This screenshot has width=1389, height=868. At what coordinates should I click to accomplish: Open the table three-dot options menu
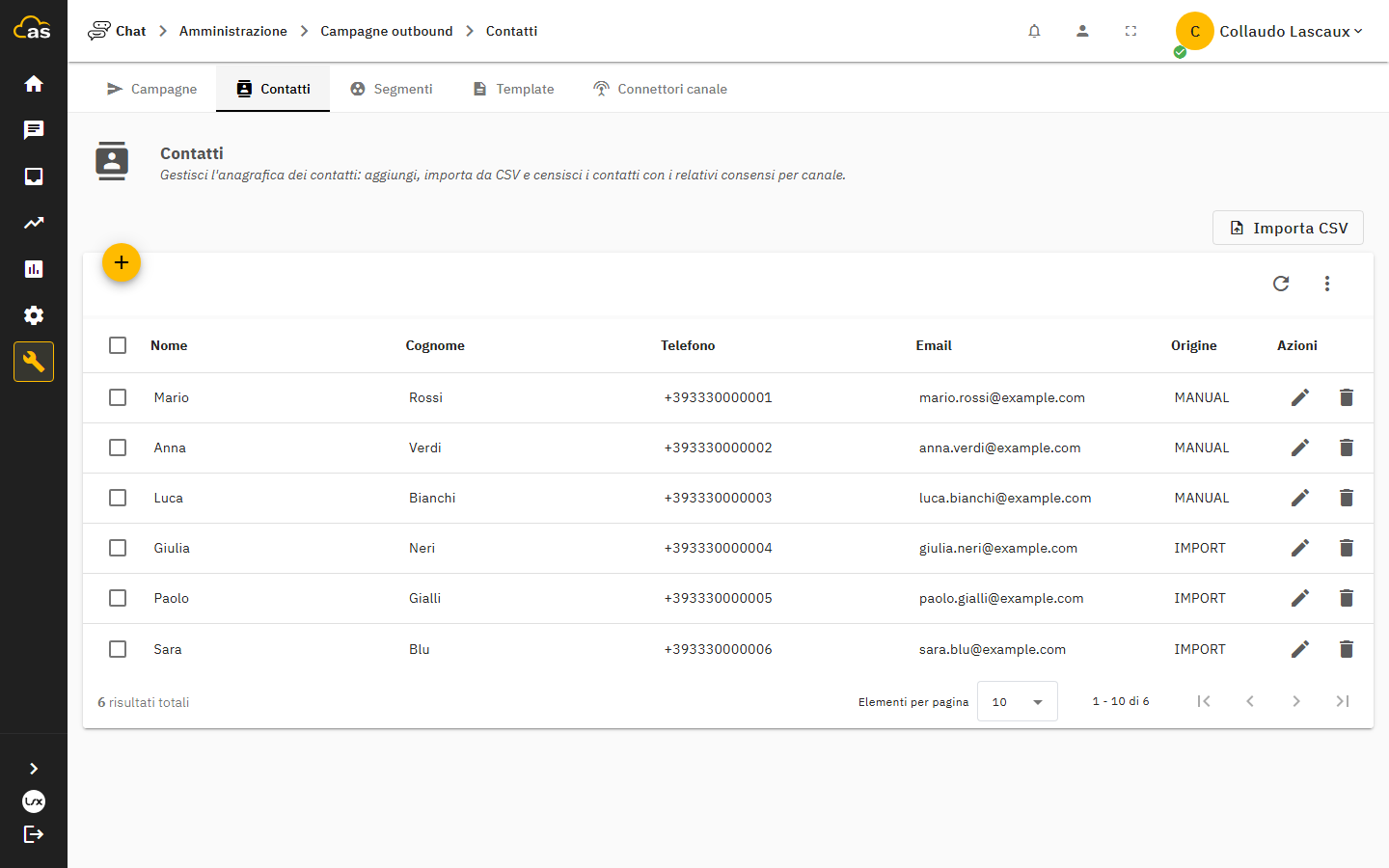(x=1327, y=284)
